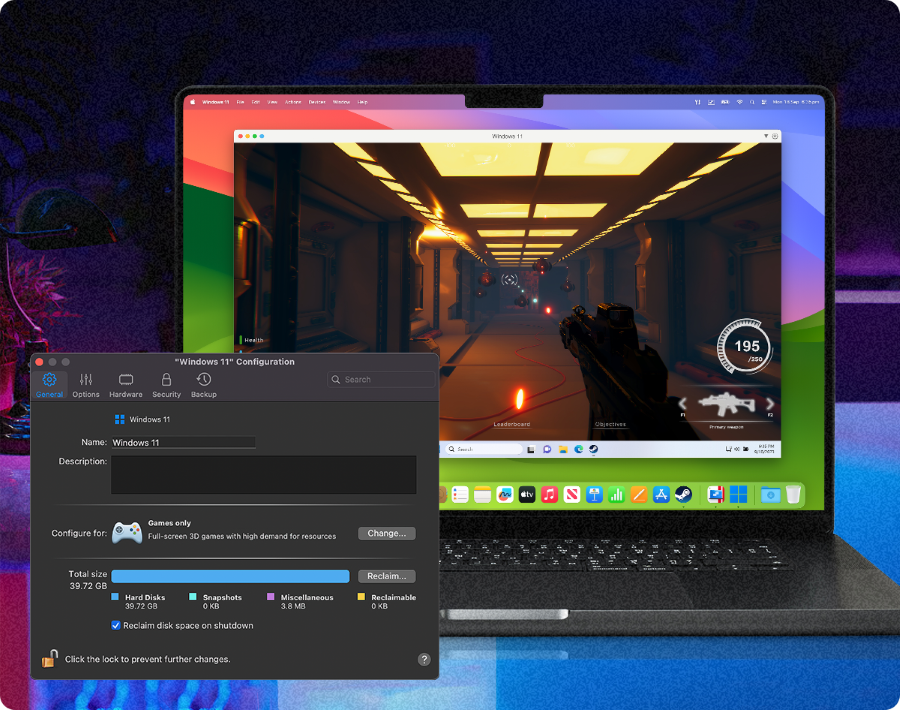Open the Backup configuration pane
Viewport: 900px width, 710px height.
pos(203,383)
